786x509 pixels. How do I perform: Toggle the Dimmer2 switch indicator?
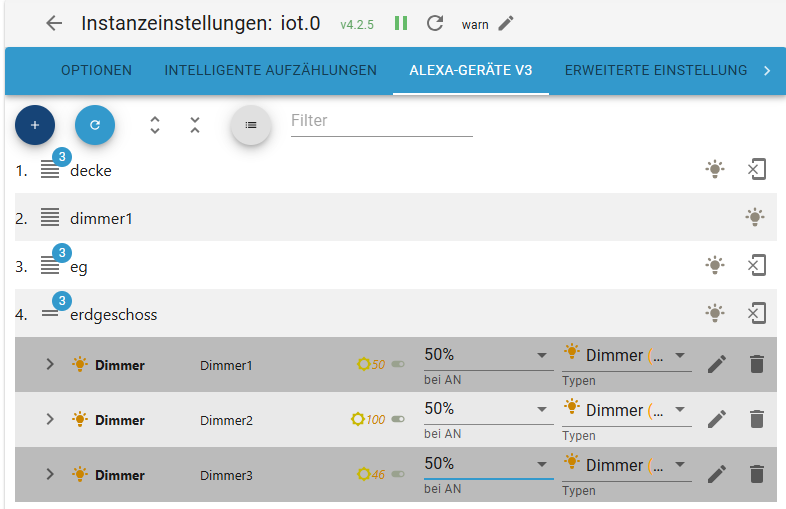[398, 420]
